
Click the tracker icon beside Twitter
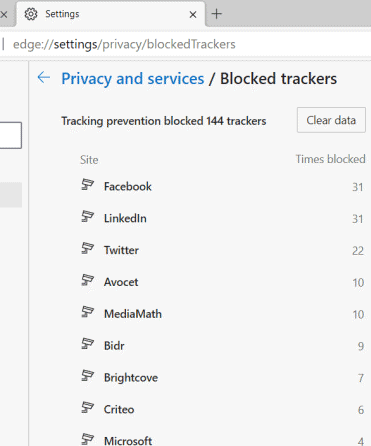point(88,248)
